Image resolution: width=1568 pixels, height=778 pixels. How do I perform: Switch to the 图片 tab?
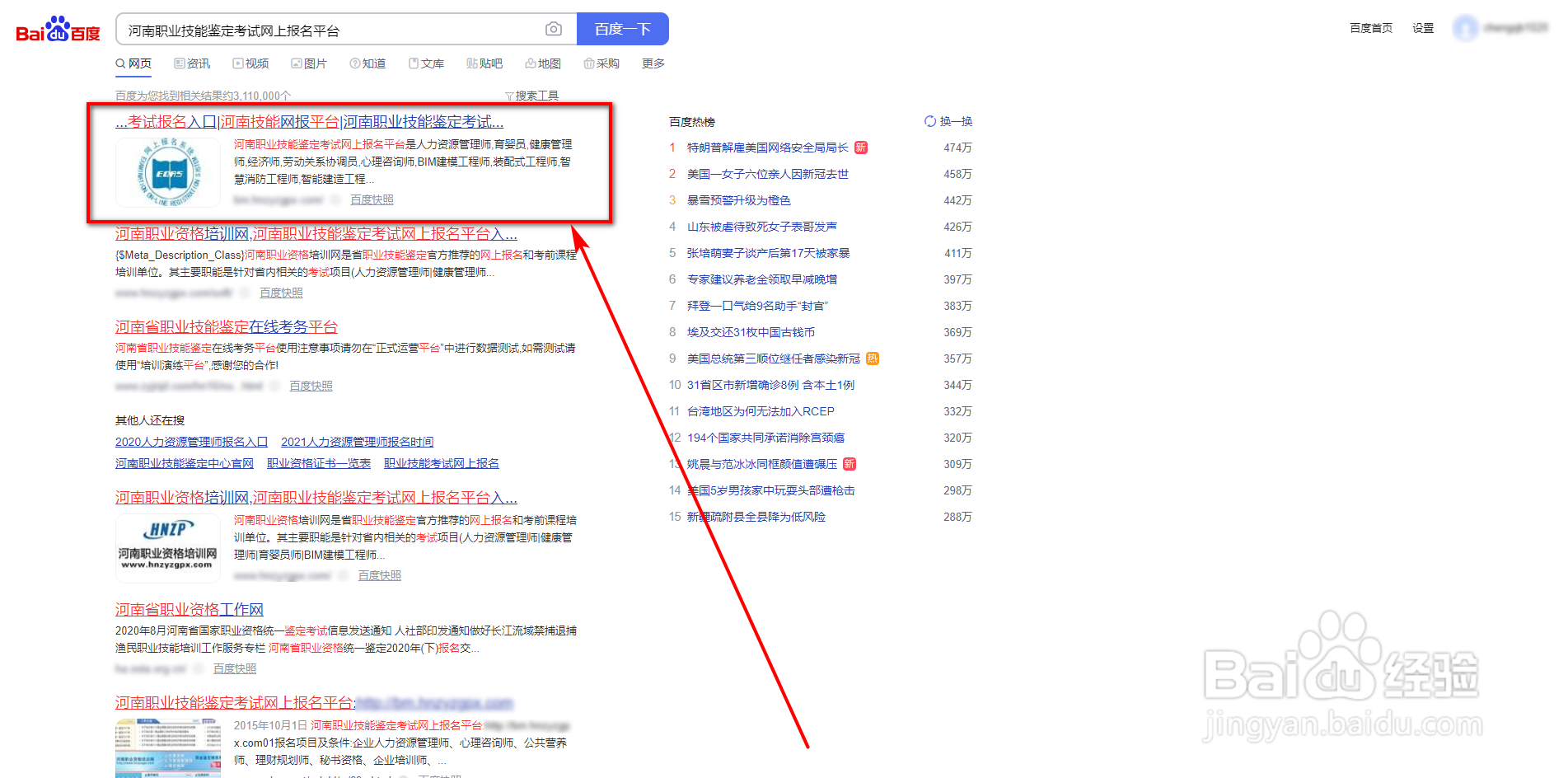(309, 63)
